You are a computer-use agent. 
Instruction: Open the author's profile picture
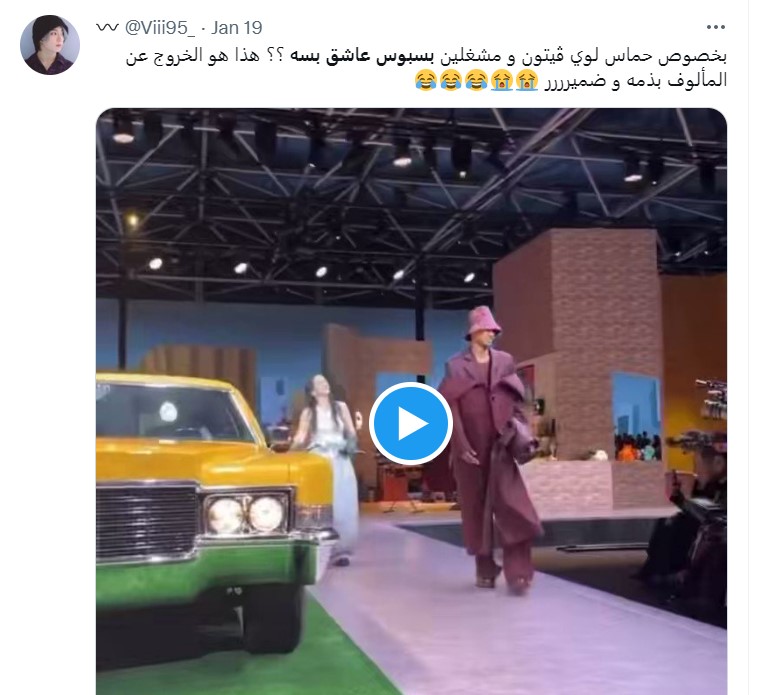pos(50,44)
